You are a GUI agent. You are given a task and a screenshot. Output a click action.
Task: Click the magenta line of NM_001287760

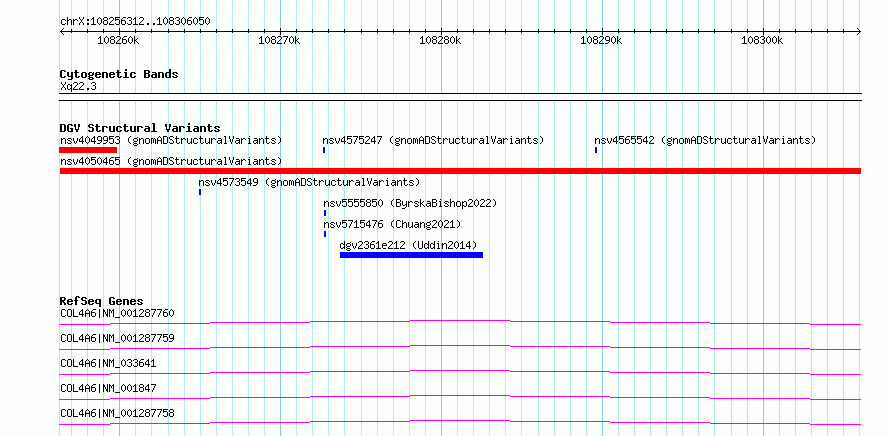pos(460,321)
